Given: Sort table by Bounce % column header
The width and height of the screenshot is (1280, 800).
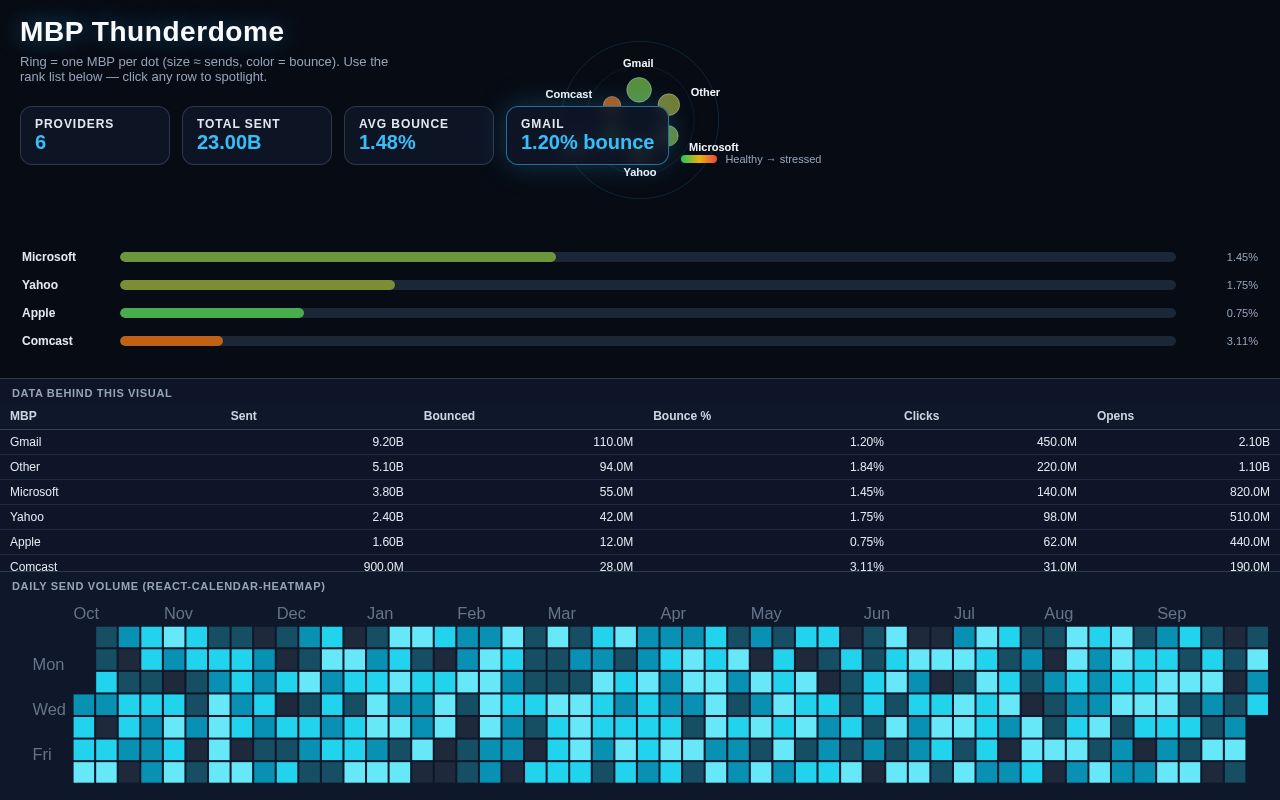Looking at the screenshot, I should click(682, 416).
